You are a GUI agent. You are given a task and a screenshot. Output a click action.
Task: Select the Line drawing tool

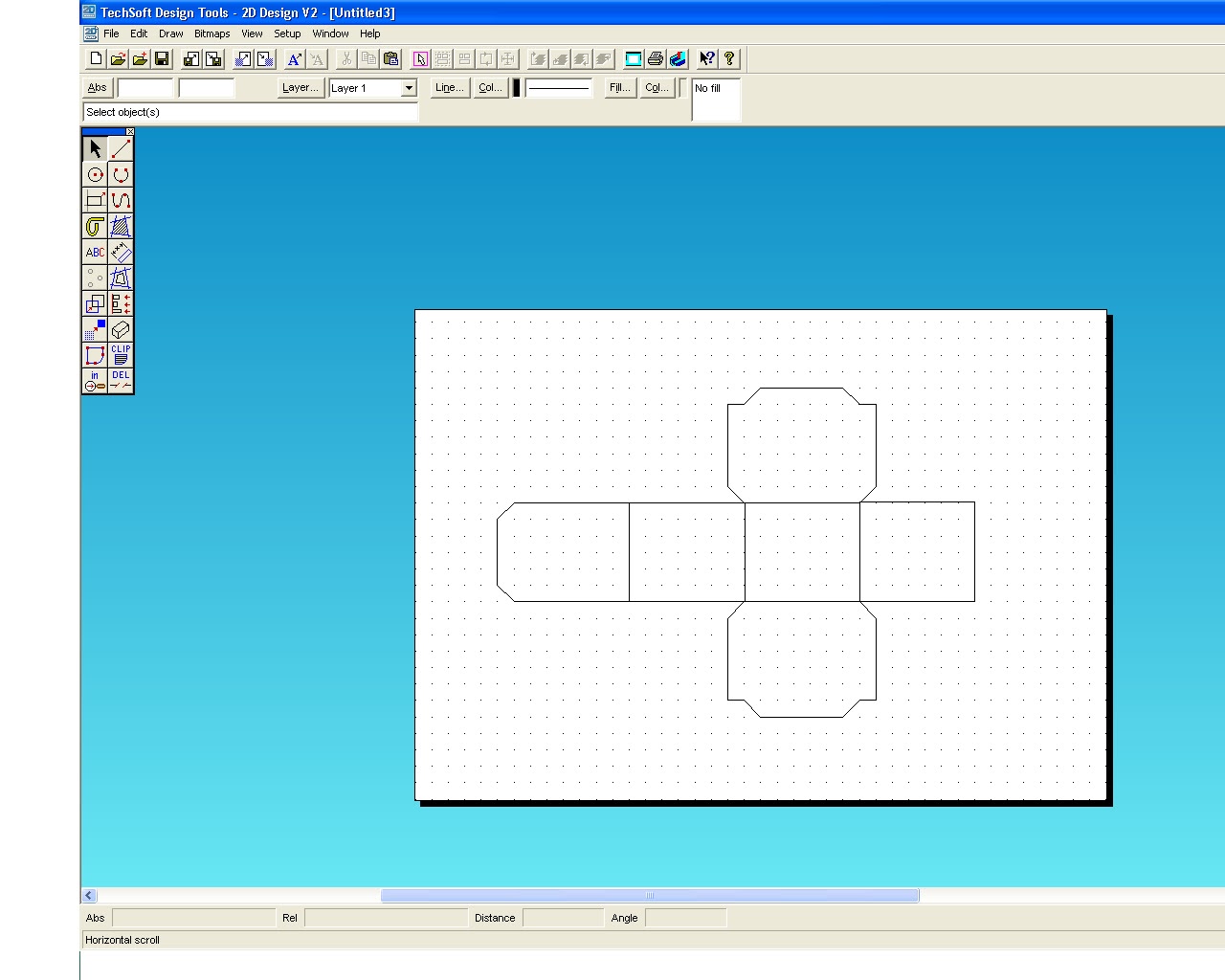coord(121,149)
